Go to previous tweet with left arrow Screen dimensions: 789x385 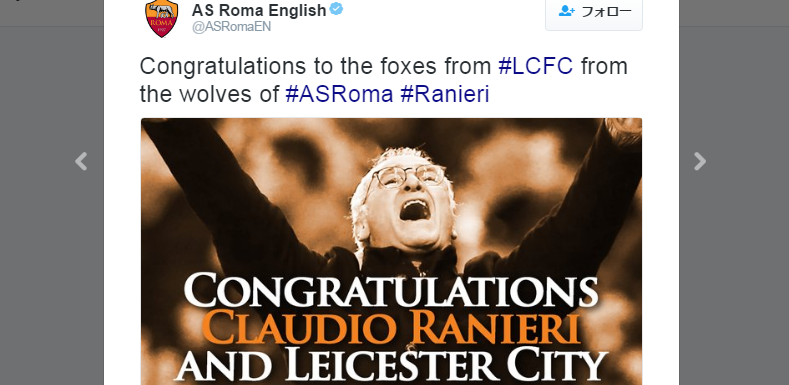[x=81, y=162]
